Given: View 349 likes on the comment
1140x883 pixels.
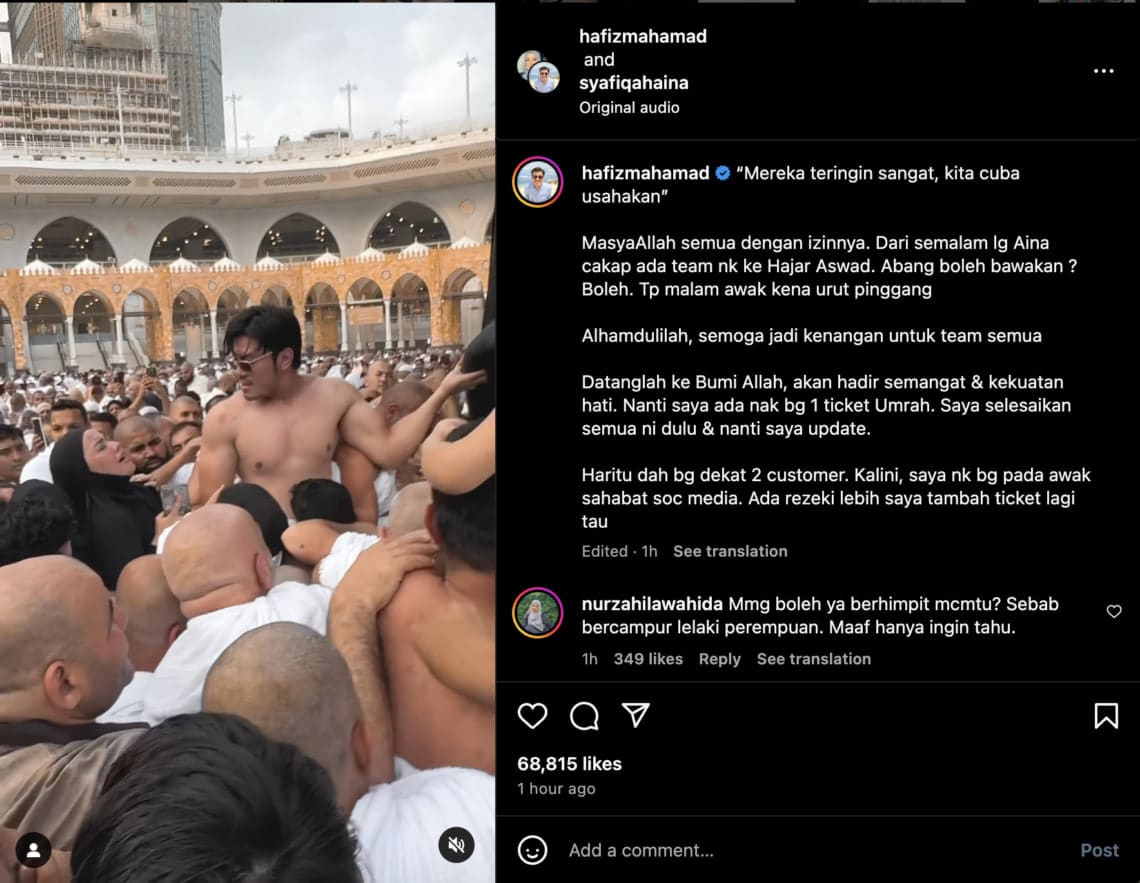Looking at the screenshot, I should pos(648,658).
